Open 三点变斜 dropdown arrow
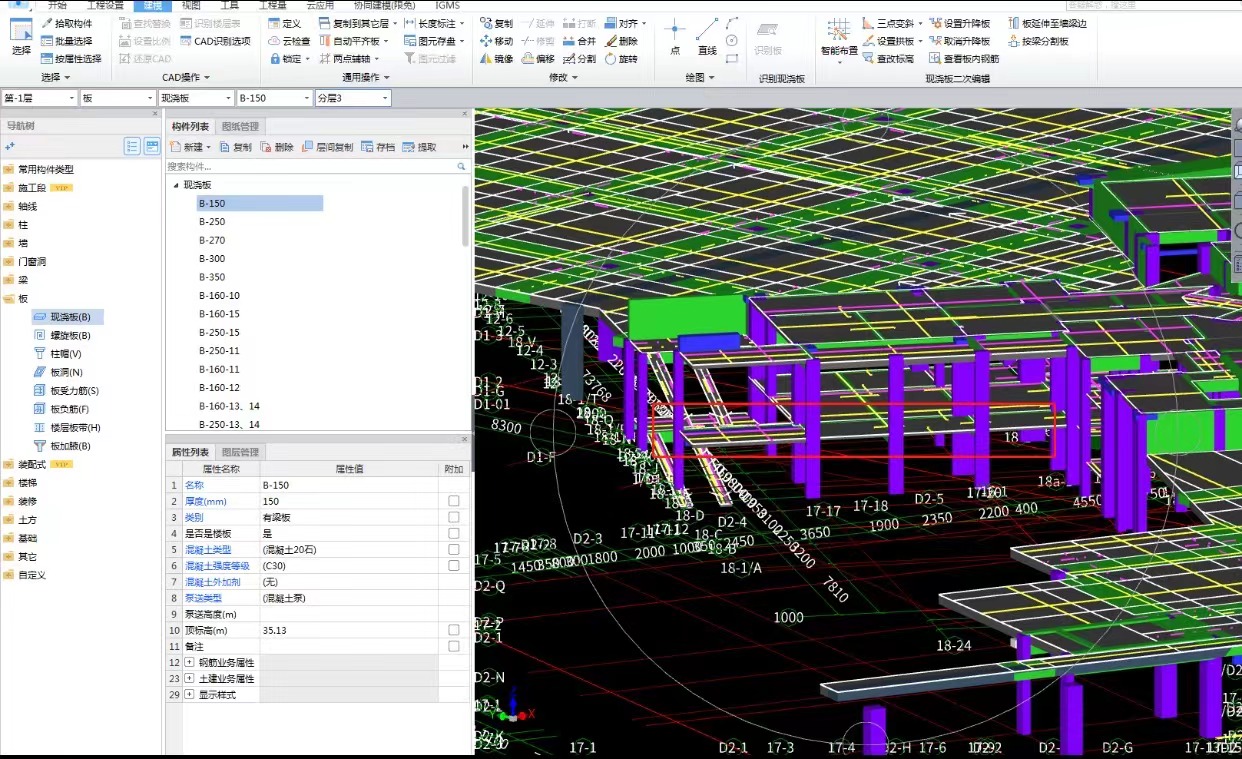 point(919,23)
